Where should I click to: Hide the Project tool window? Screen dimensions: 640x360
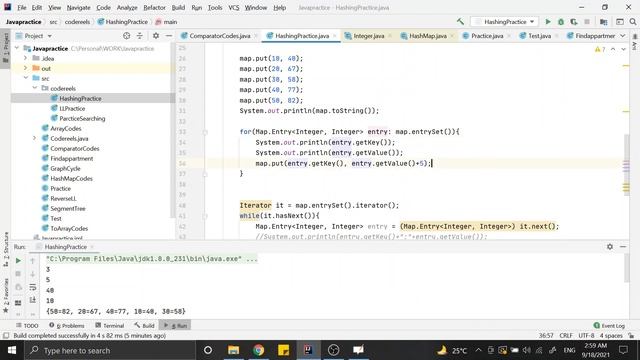[x=169, y=36]
